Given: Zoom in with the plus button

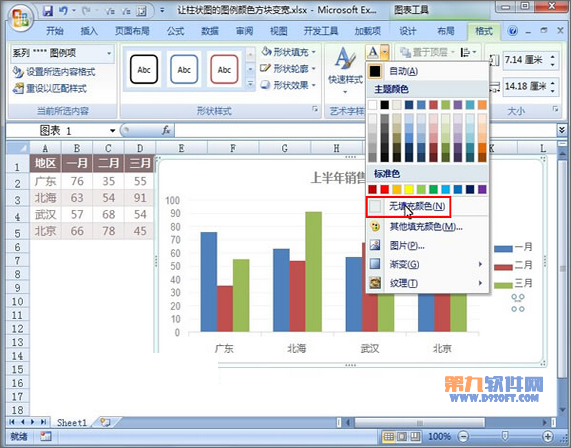Looking at the screenshot, I should tap(548, 436).
